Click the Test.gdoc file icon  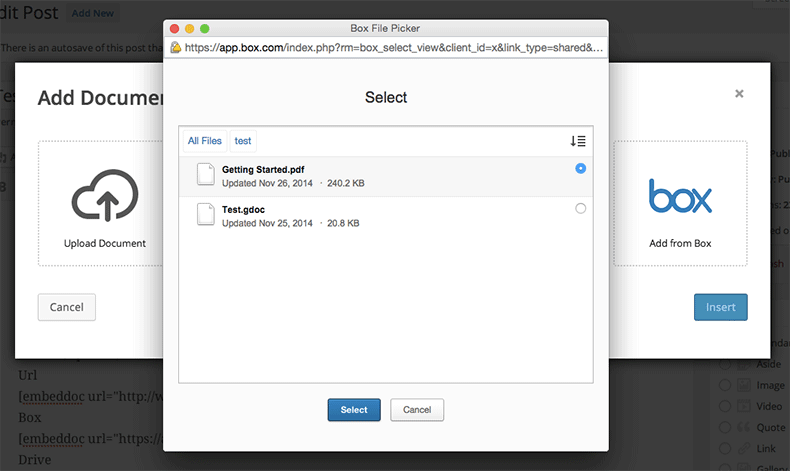pos(206,214)
